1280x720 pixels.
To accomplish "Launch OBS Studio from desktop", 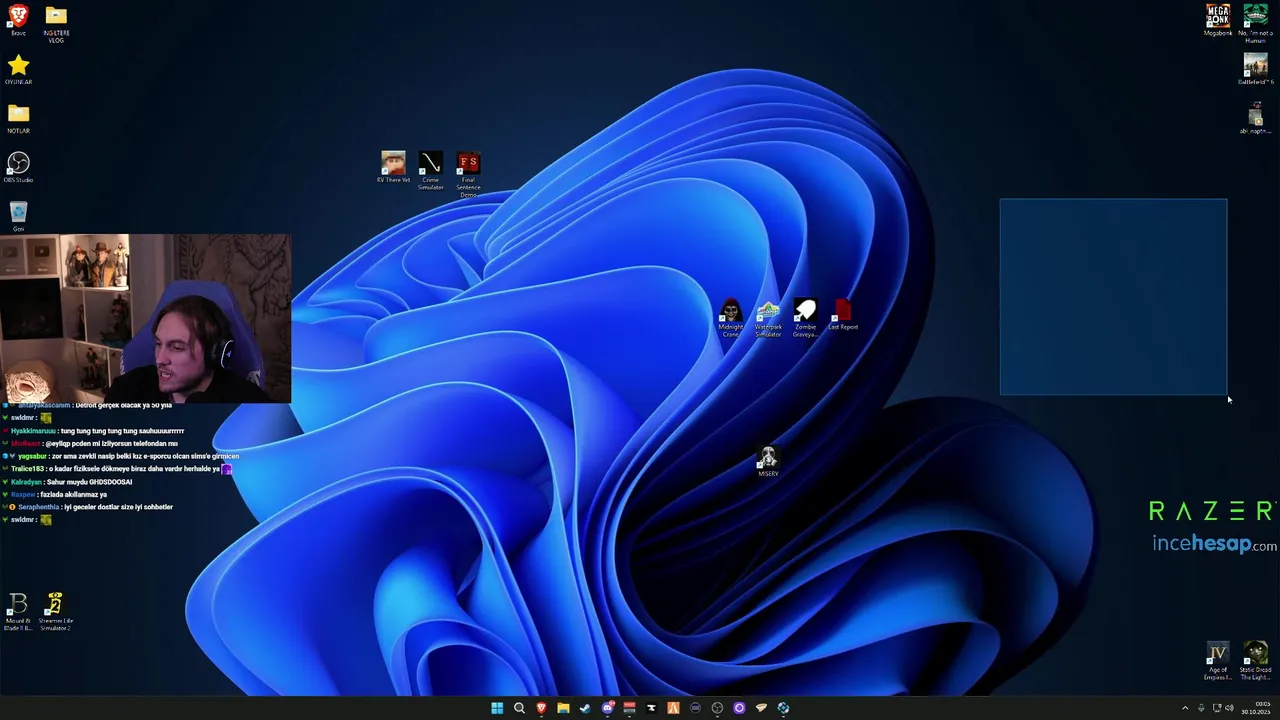I will (18, 167).
